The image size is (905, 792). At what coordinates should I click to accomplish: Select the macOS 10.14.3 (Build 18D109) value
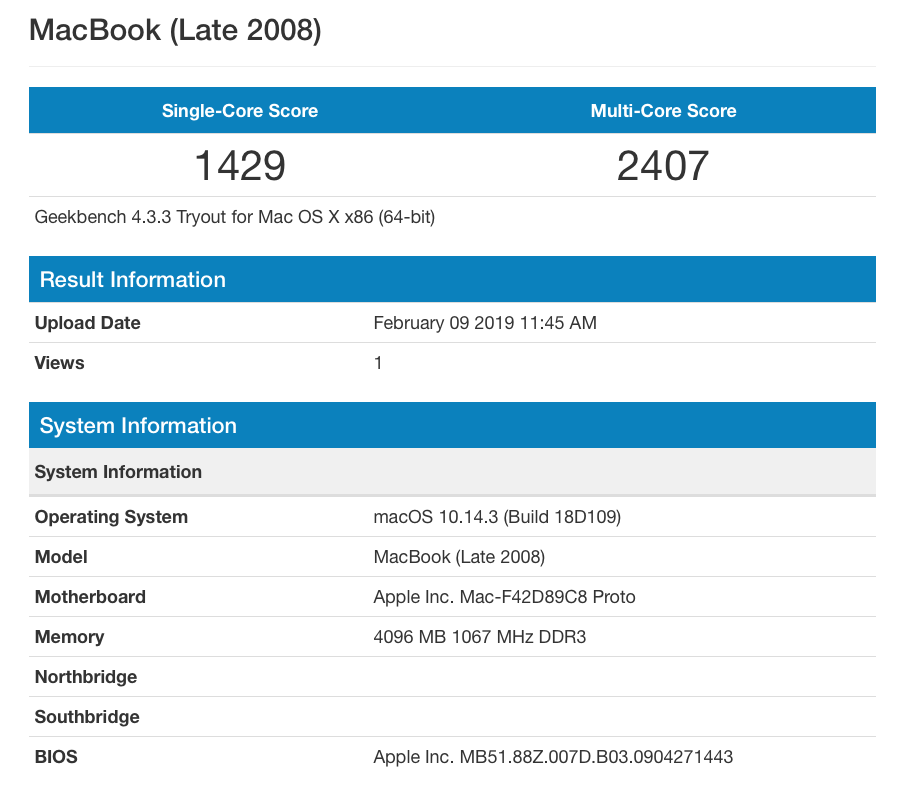497,517
